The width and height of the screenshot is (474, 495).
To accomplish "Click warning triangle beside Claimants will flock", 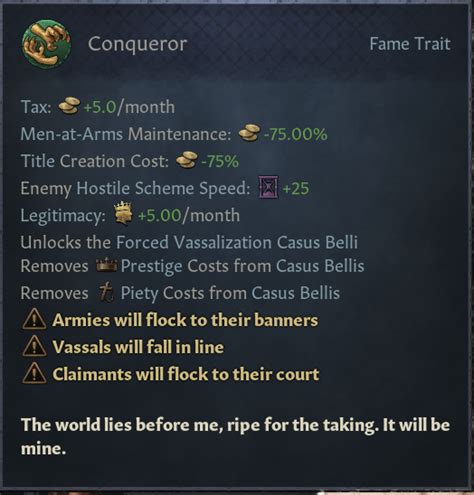I will pos(34,373).
